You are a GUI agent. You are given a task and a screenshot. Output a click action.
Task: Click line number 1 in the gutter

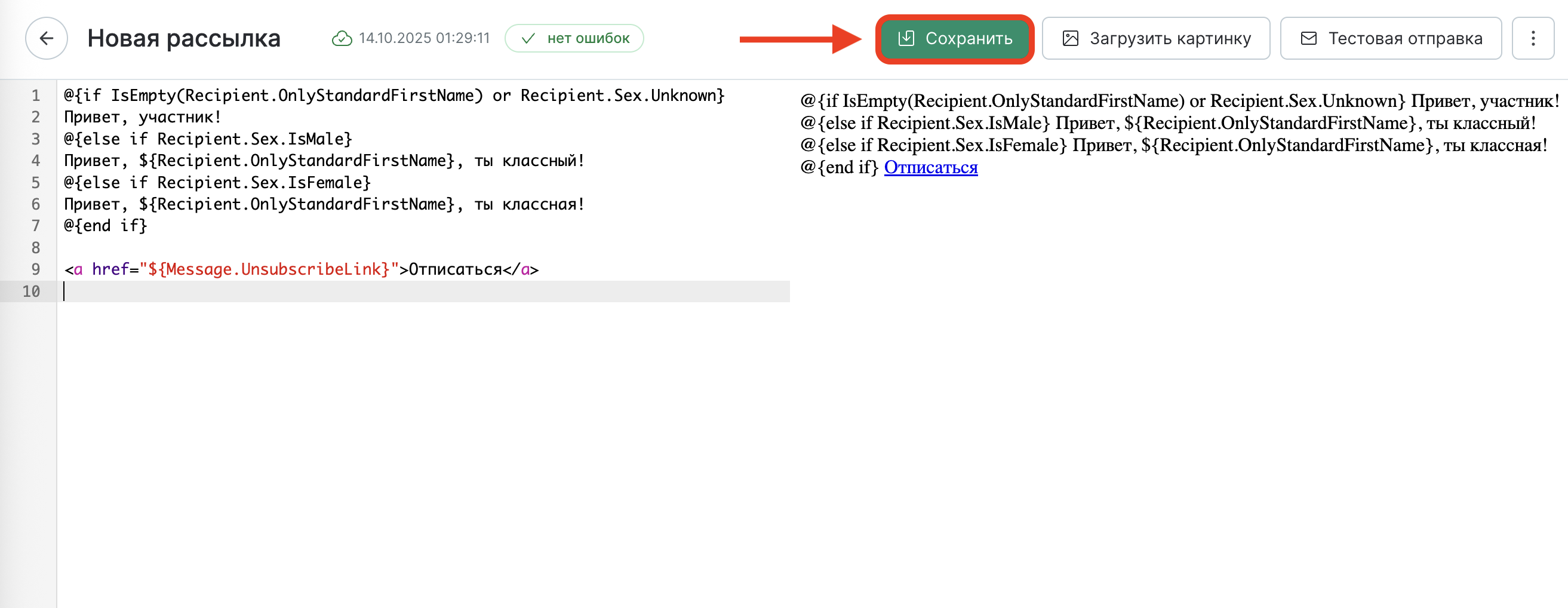(x=35, y=96)
